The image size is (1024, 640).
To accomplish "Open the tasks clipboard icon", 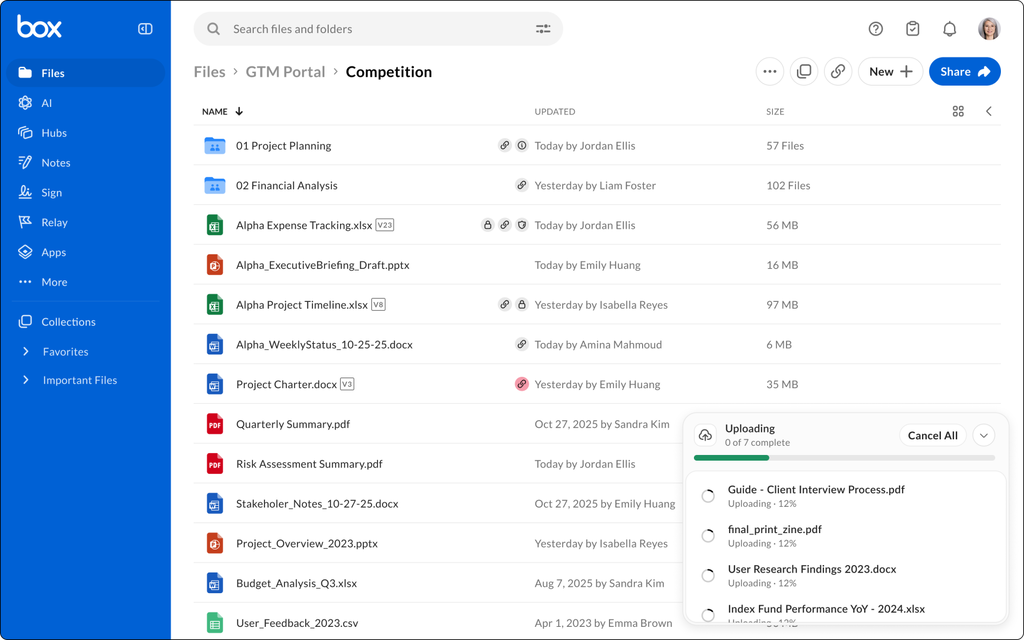I will point(912,29).
